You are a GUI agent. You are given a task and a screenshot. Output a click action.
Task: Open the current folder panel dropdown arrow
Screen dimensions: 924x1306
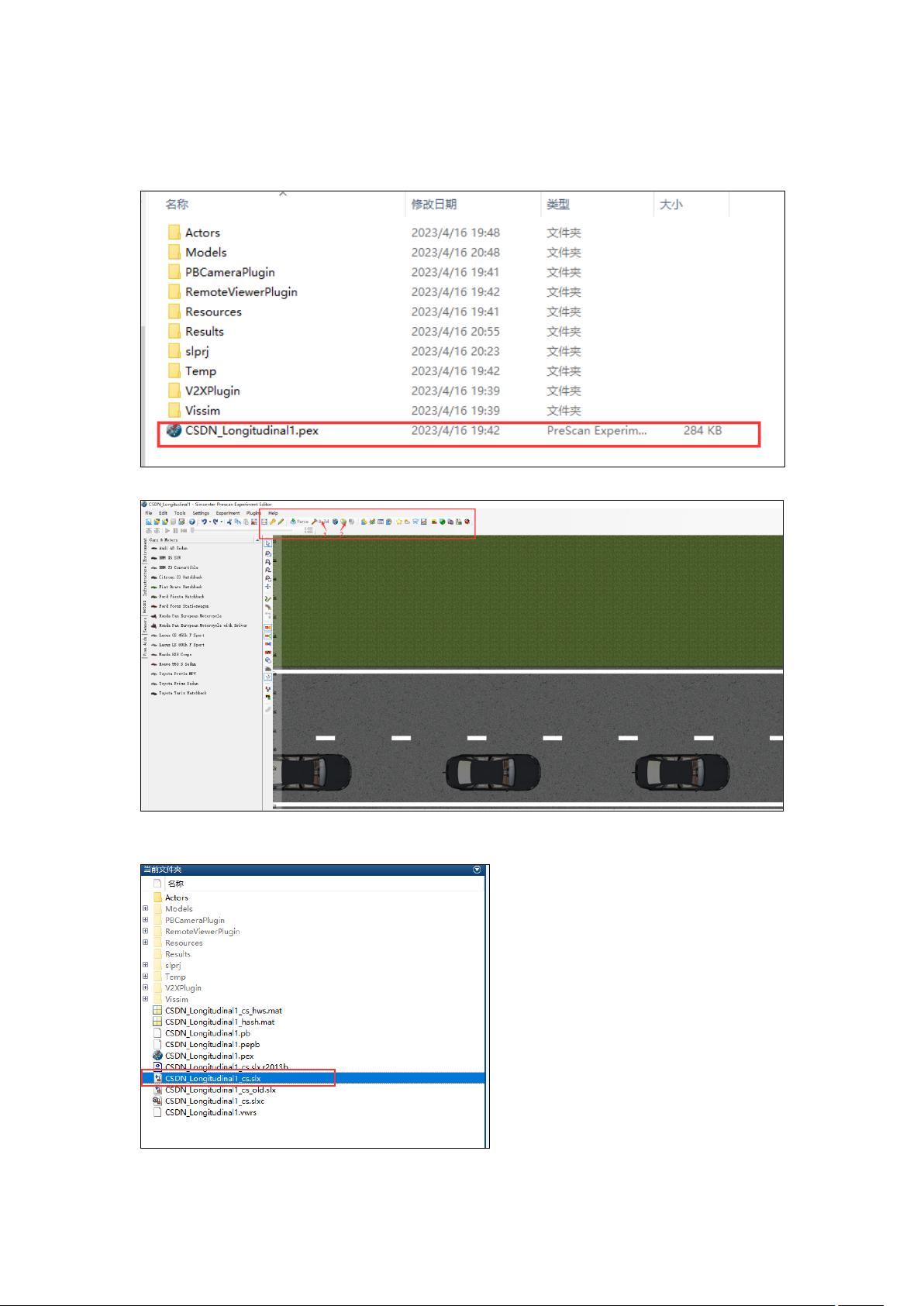(478, 870)
